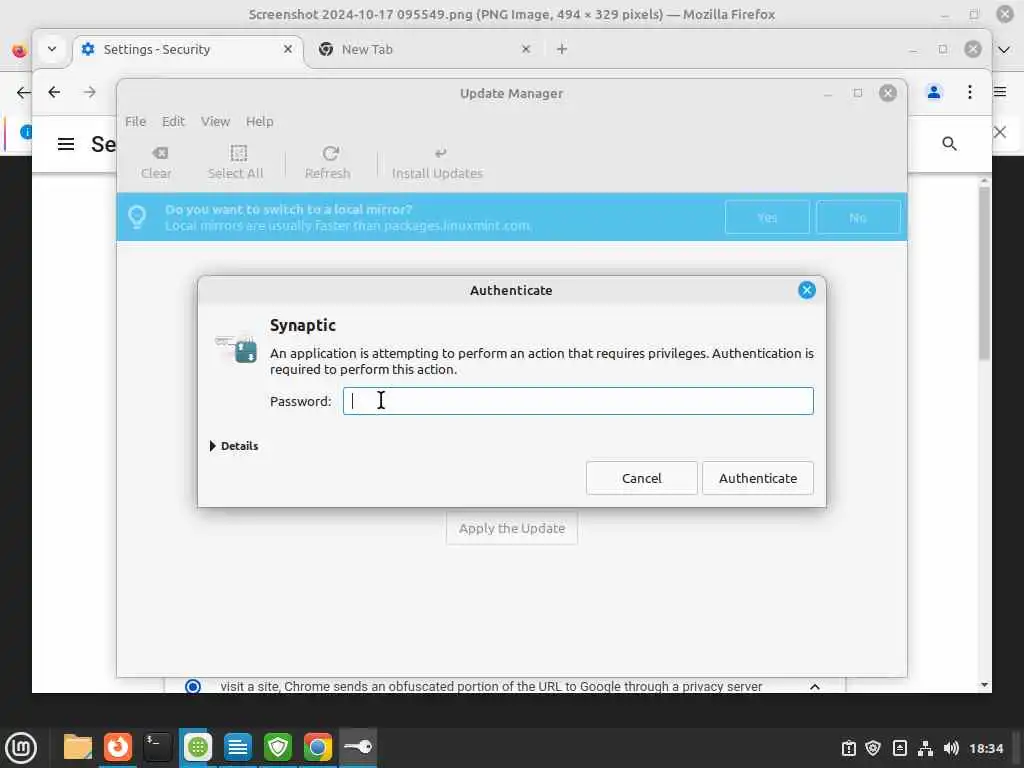Answer Yes to local mirror prompt
The width and height of the screenshot is (1024, 768).
(767, 217)
